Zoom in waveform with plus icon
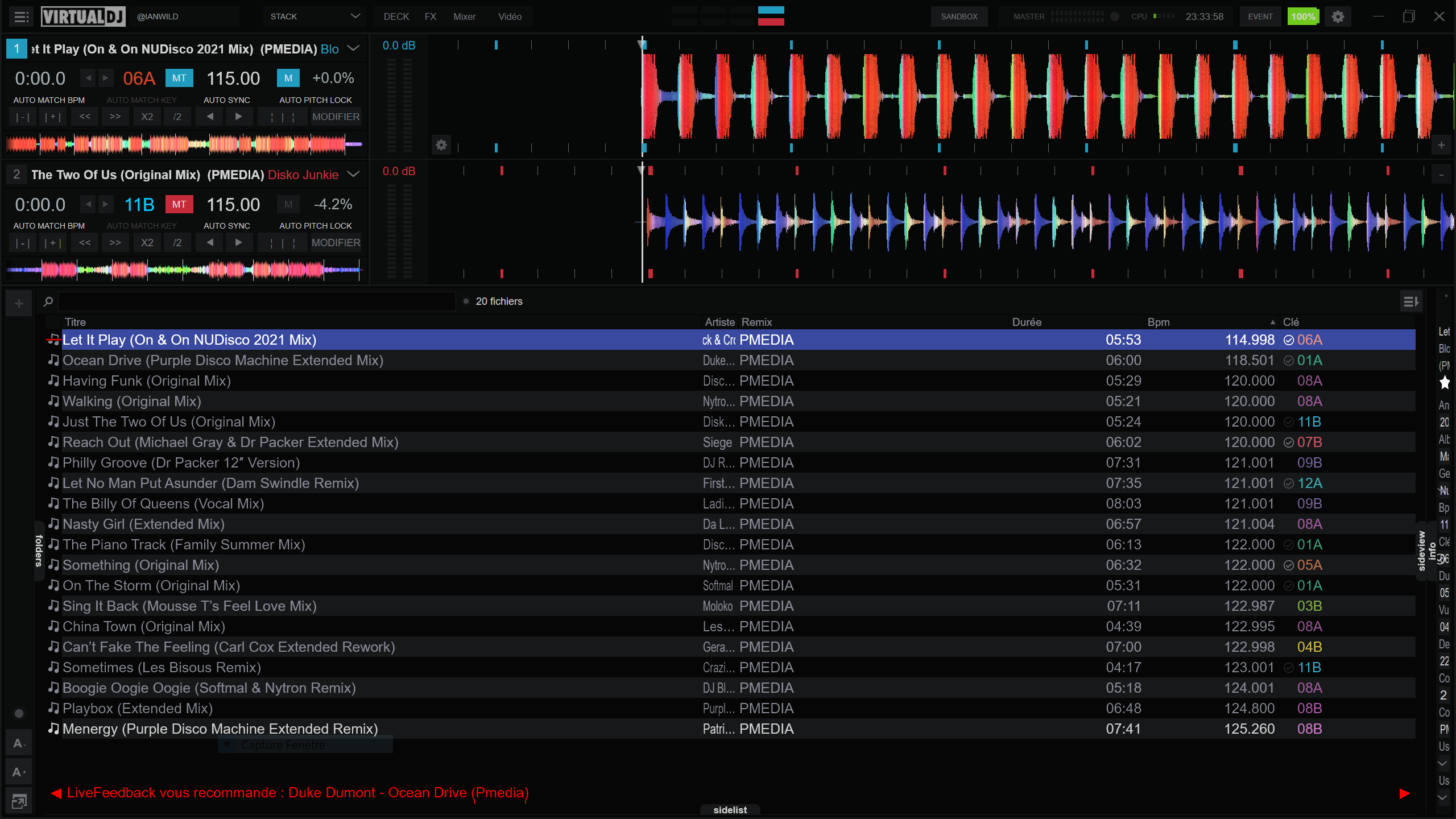This screenshot has width=1456, height=819. click(x=1441, y=146)
